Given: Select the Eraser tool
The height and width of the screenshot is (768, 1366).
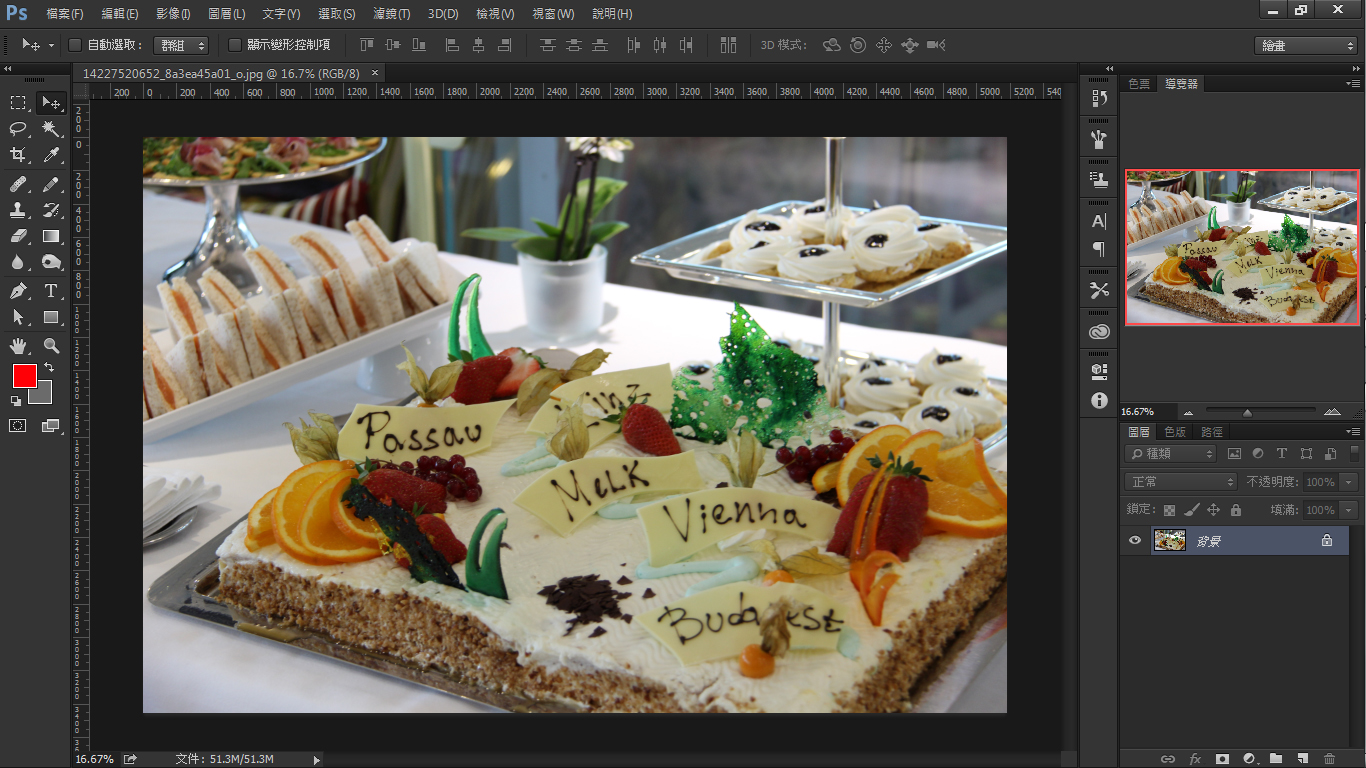Looking at the screenshot, I should [x=18, y=236].
